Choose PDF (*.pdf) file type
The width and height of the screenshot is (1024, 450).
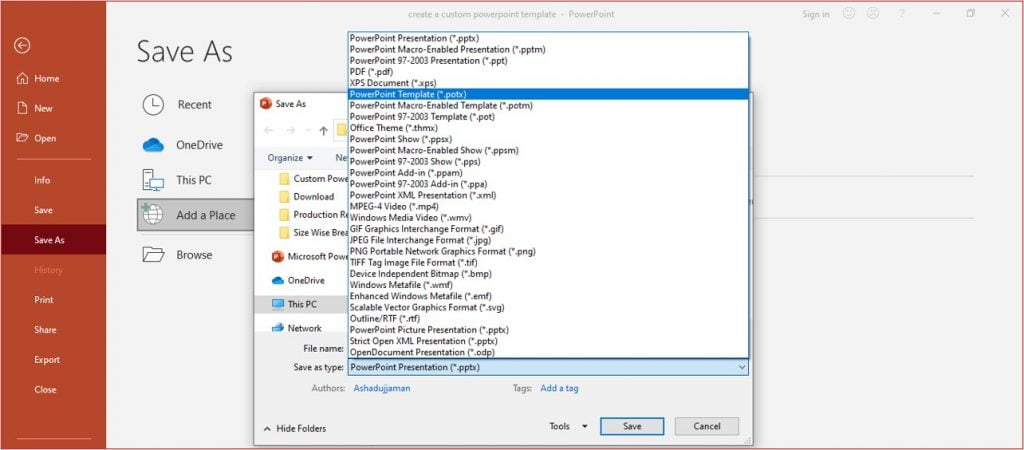coord(549,72)
